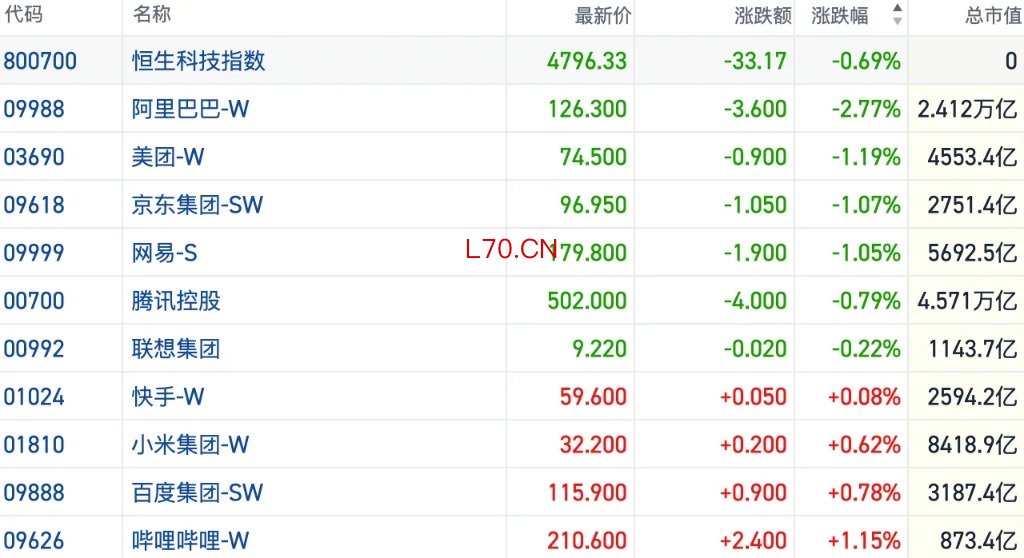Sort by the 最新价 column header
1024x558 pixels.
603,15
